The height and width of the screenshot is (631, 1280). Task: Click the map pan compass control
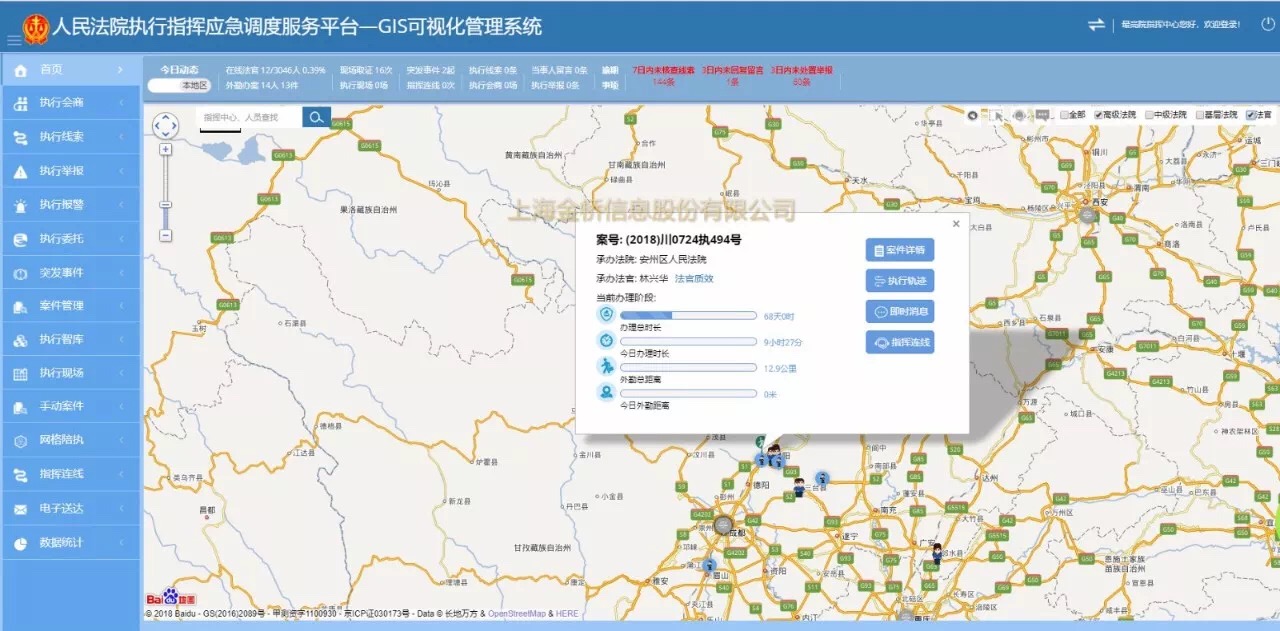tap(165, 126)
